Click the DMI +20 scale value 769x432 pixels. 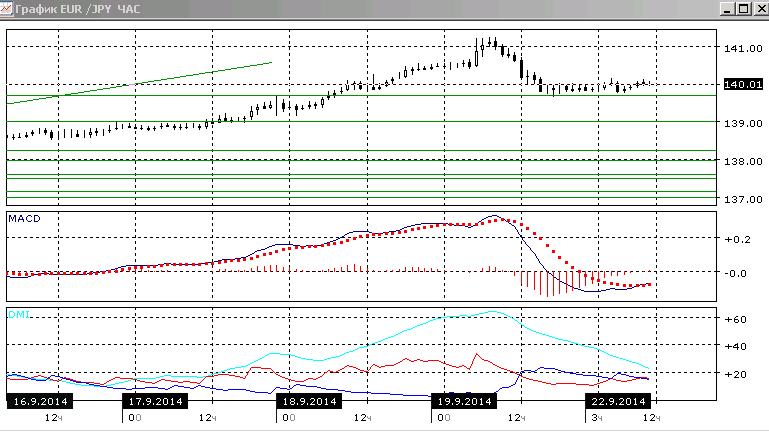[x=735, y=374]
